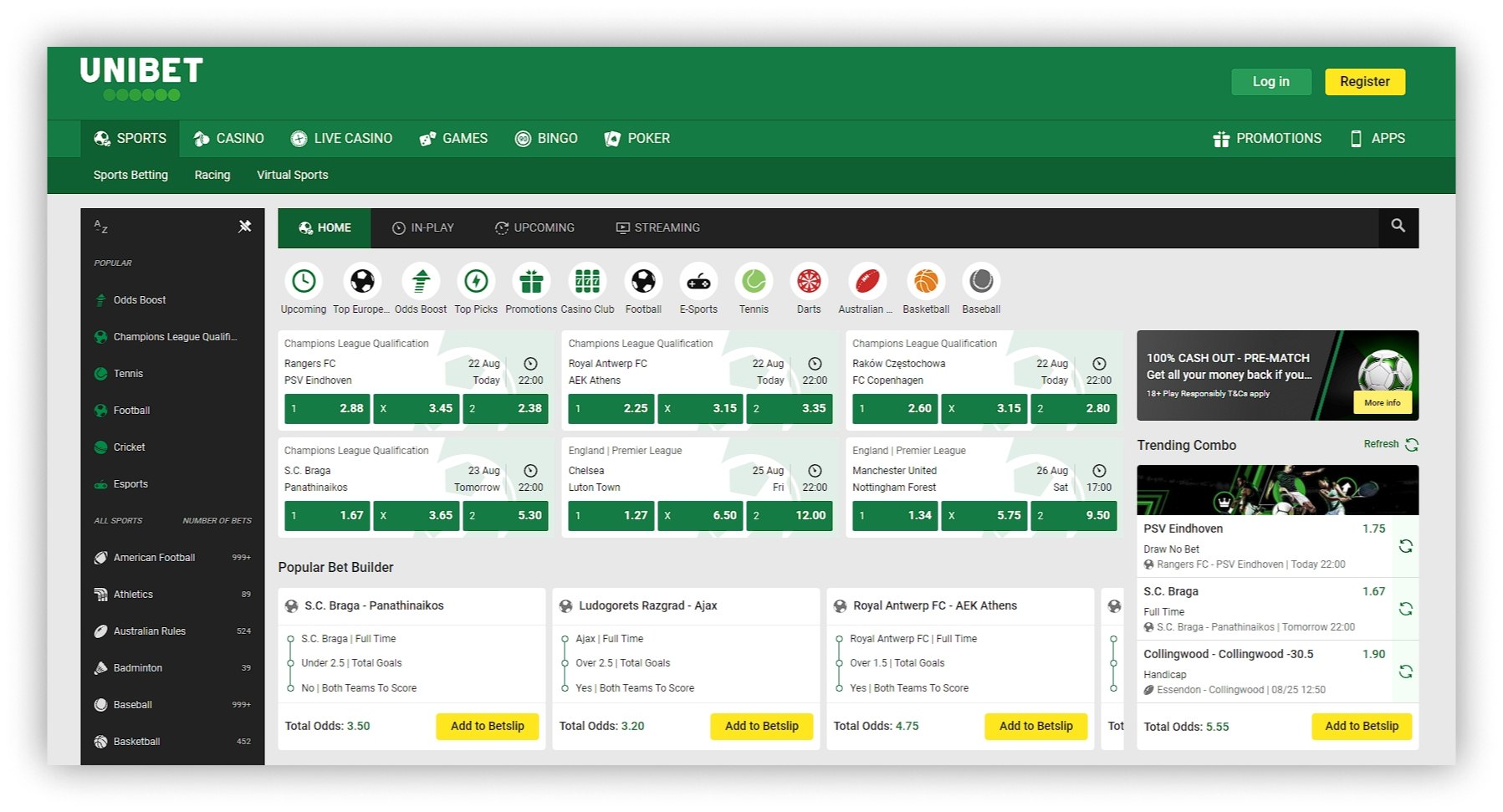The width and height of the screenshot is (1503, 812).
Task: Click the Register button
Action: (x=1364, y=81)
